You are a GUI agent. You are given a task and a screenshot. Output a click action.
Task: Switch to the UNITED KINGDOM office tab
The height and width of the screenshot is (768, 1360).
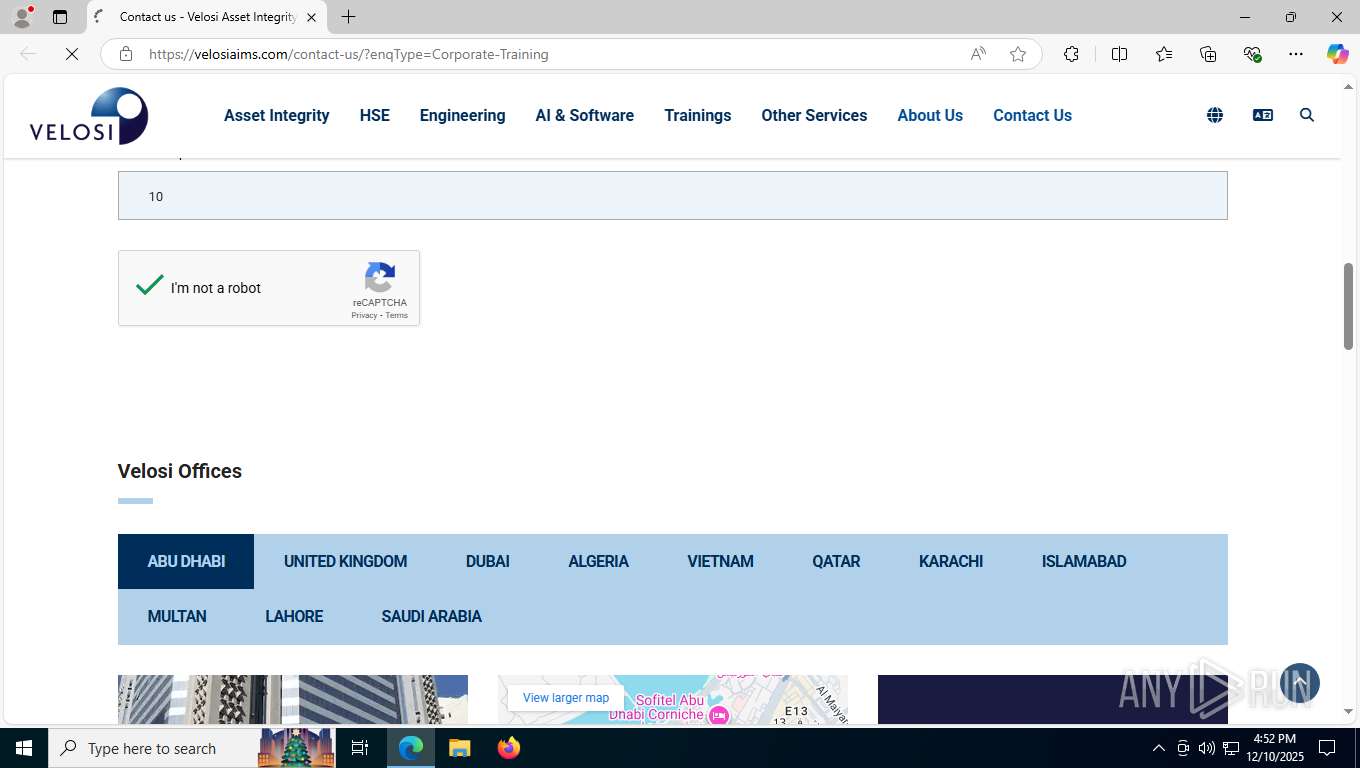tap(345, 561)
